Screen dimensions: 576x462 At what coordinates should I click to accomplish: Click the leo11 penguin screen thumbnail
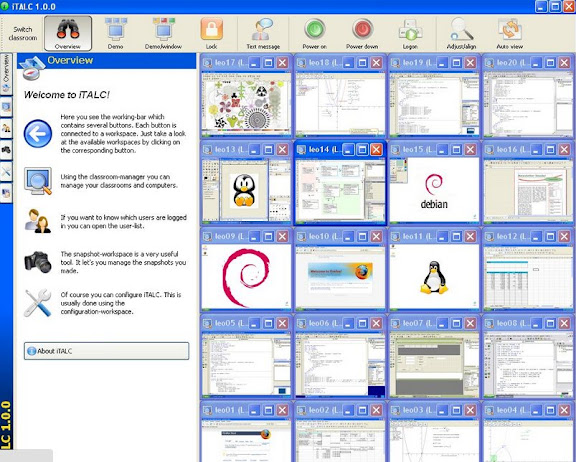tap(434, 277)
